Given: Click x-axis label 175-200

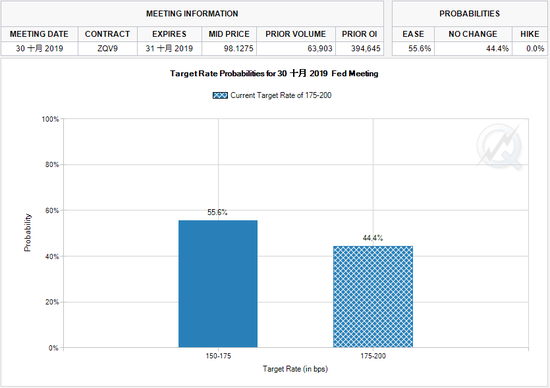Looking at the screenshot, I should point(373,356).
